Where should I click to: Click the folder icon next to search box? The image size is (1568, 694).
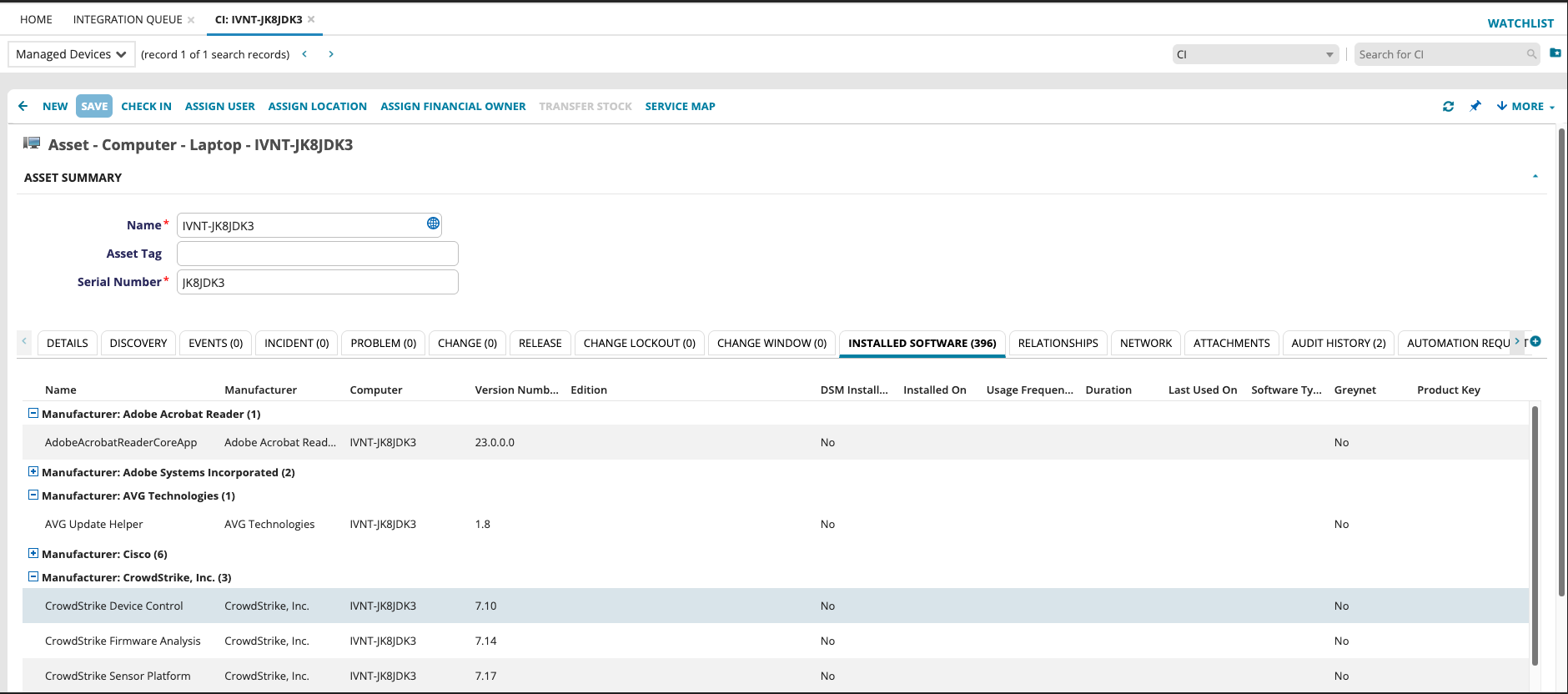(x=1555, y=53)
